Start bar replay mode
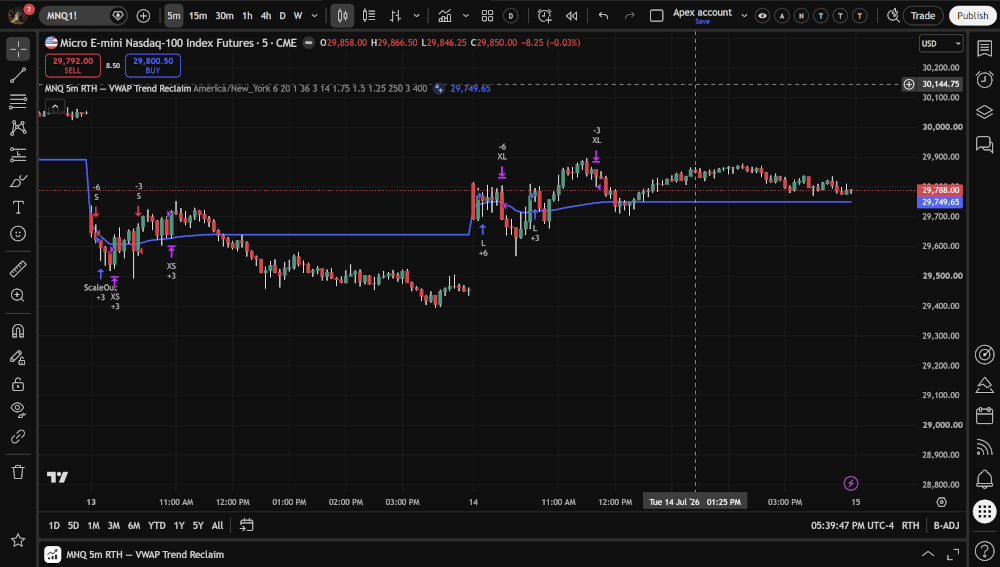This screenshot has width=1000, height=567. (571, 16)
